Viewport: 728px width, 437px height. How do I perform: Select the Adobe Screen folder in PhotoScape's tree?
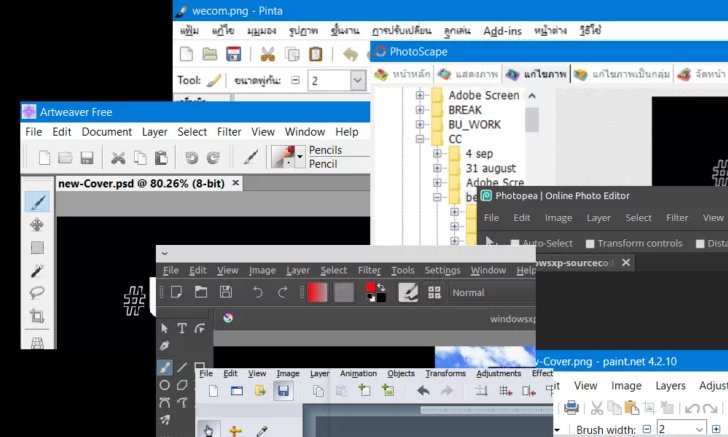tap(484, 95)
